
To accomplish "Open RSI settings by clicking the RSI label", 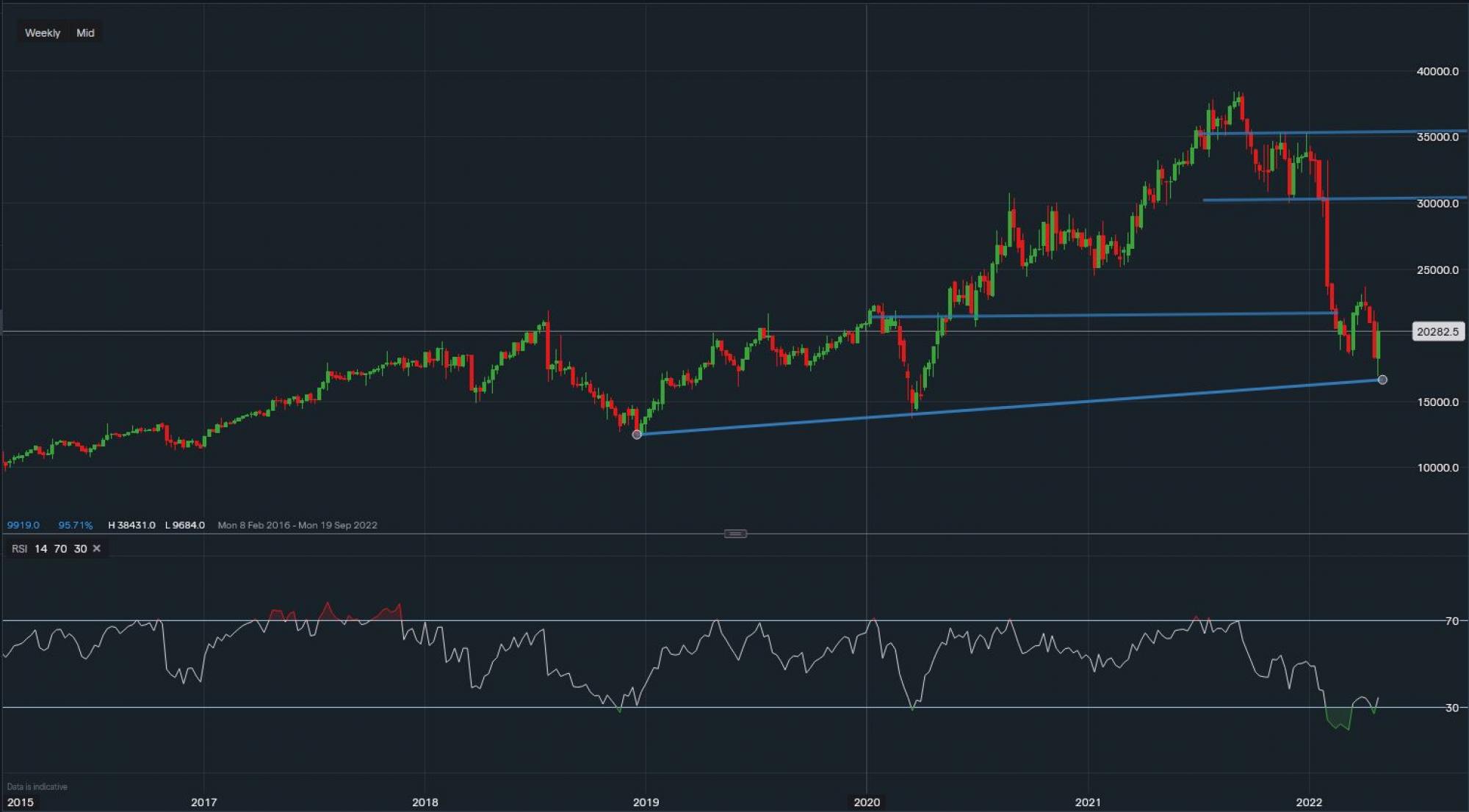I will click(x=18, y=548).
